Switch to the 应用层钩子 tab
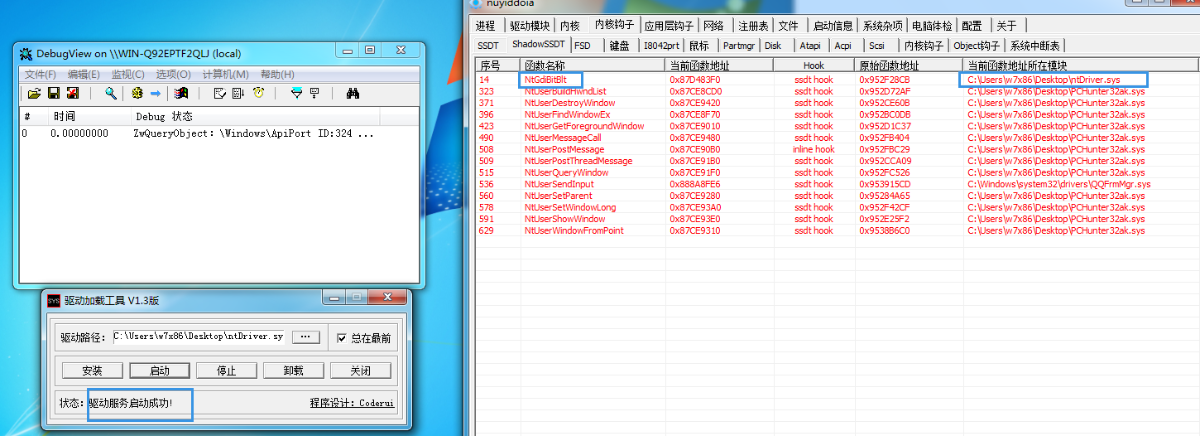 (x=668, y=26)
